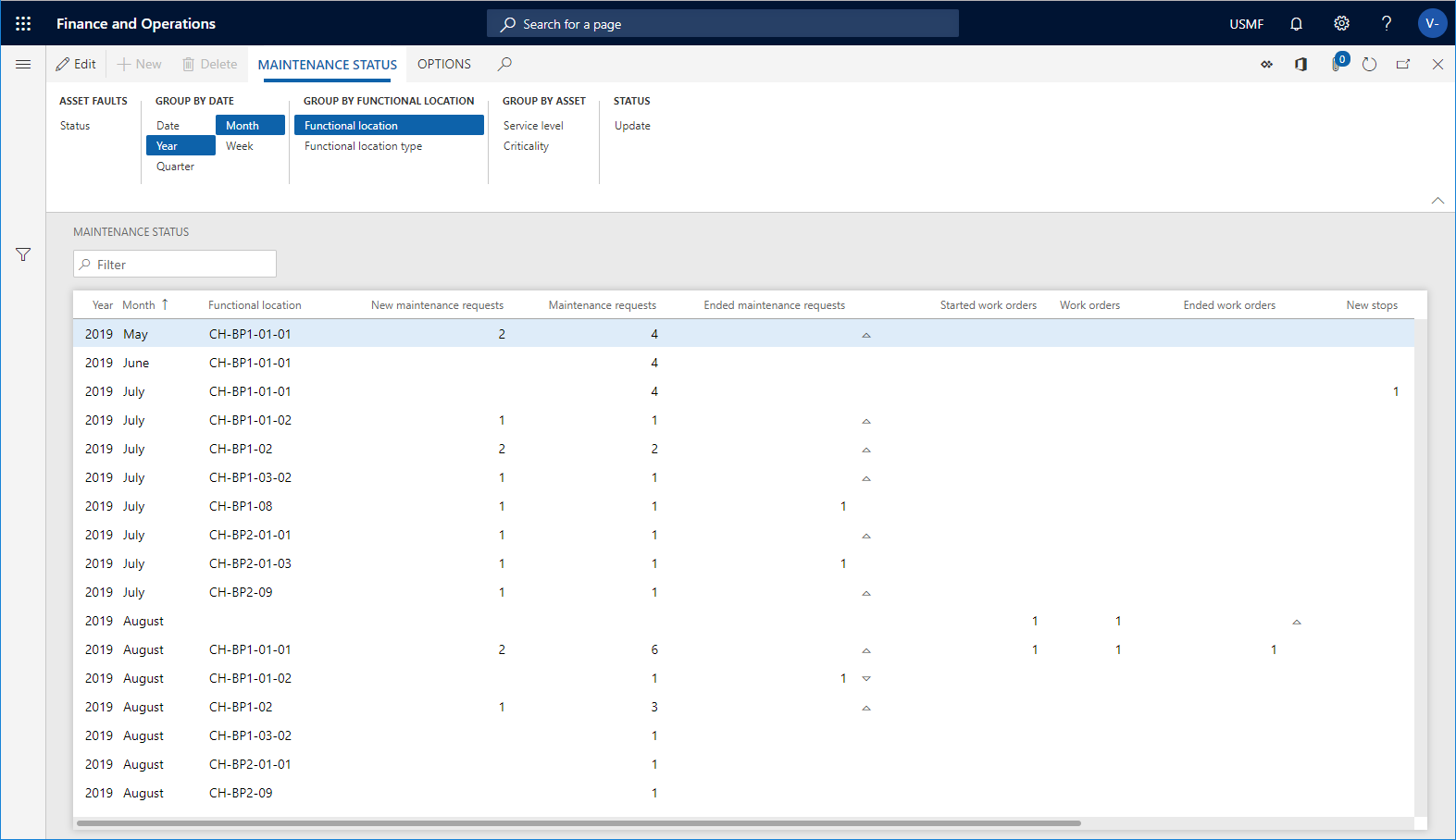Open New maintenance requests column header
1456x840 pixels.
[437, 305]
